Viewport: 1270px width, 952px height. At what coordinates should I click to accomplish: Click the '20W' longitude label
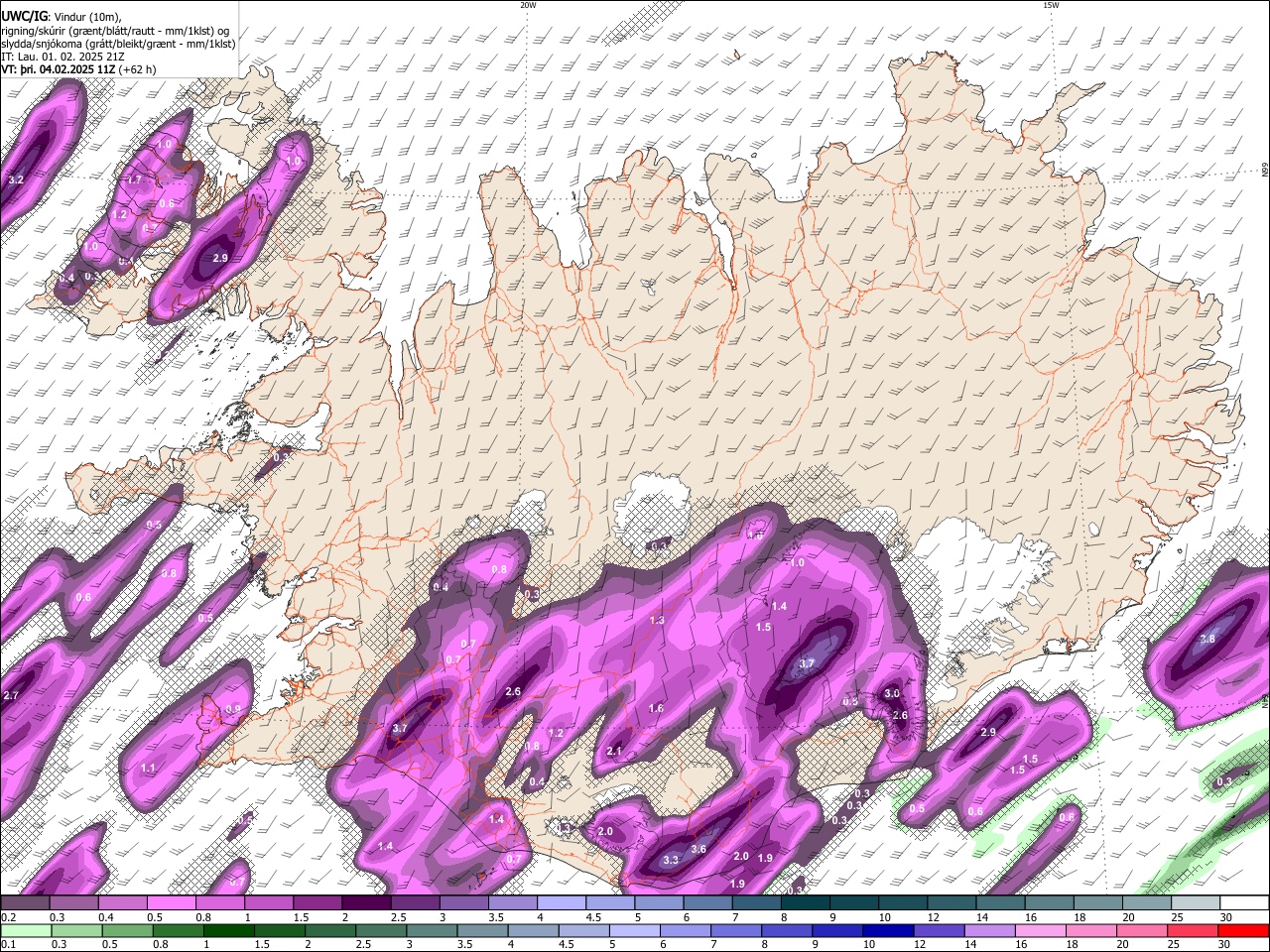(528, 5)
